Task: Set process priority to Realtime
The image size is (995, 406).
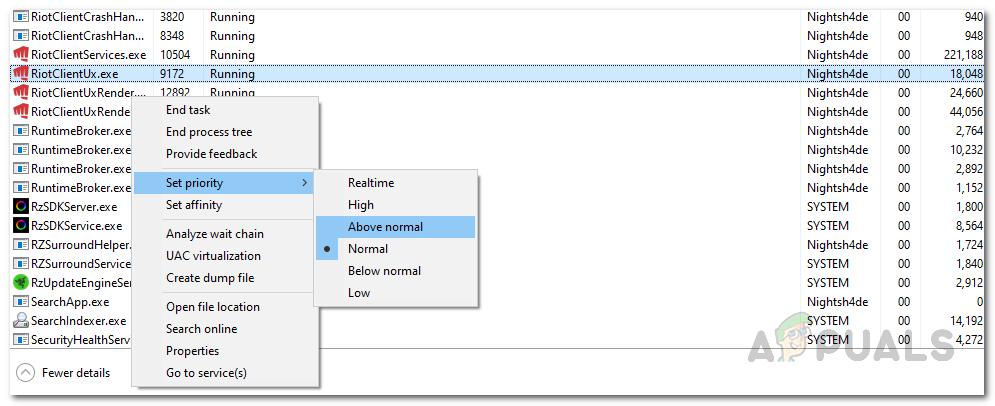Action: point(371,183)
